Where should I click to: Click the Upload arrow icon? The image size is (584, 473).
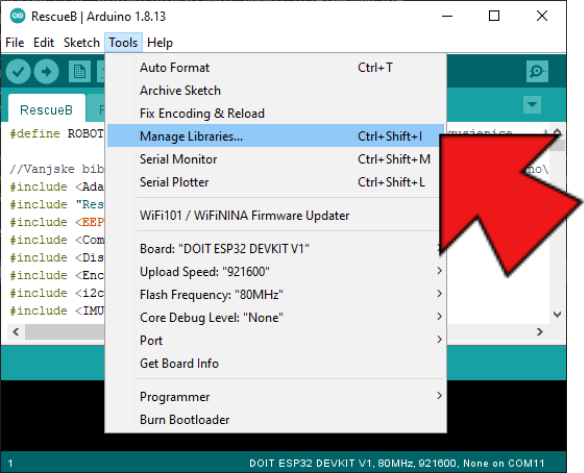[x=46, y=71]
